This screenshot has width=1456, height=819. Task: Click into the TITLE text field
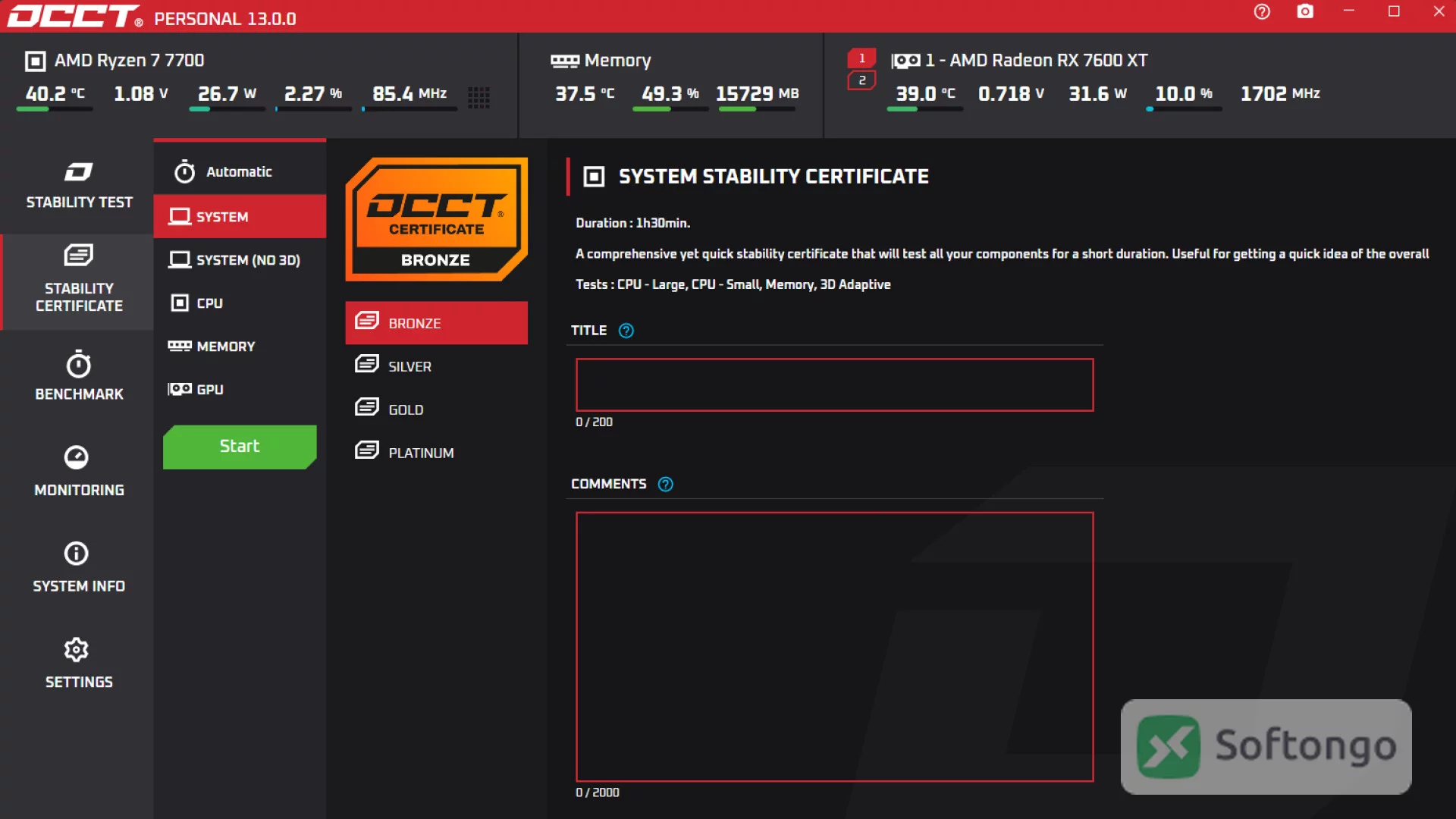(834, 385)
